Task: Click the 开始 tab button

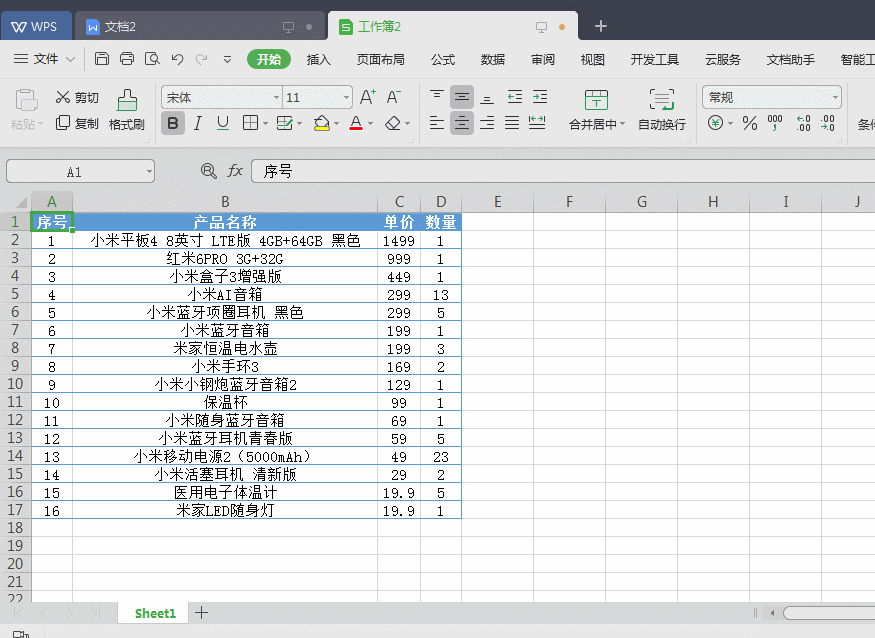Action: [x=269, y=59]
